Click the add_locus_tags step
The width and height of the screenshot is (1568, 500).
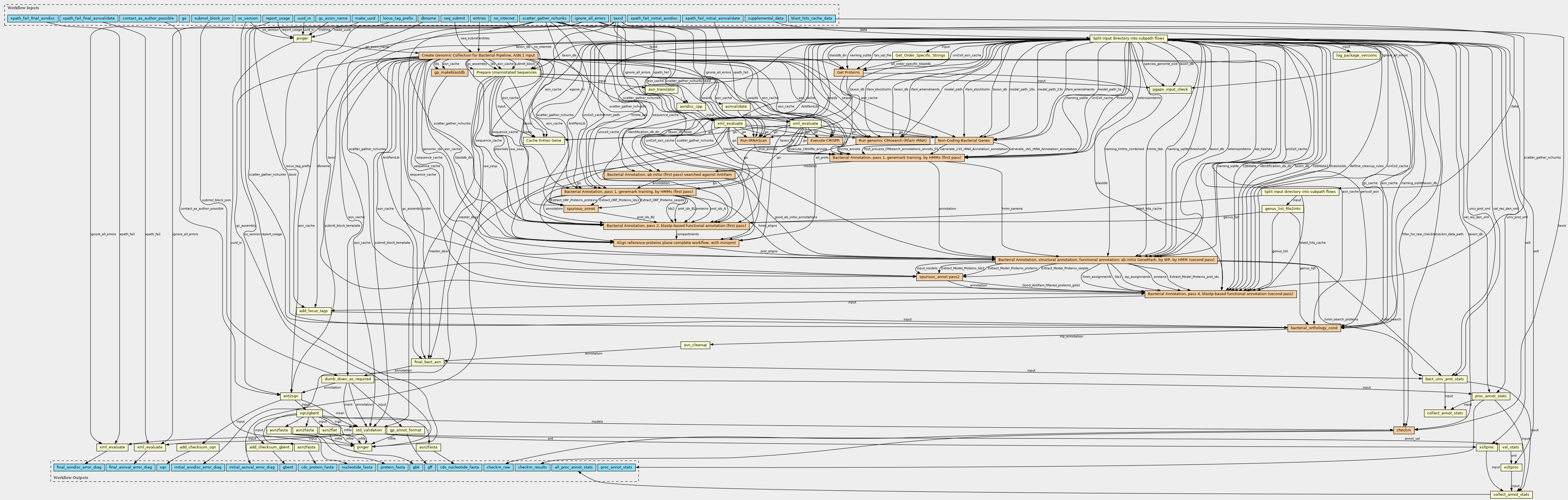(314, 311)
